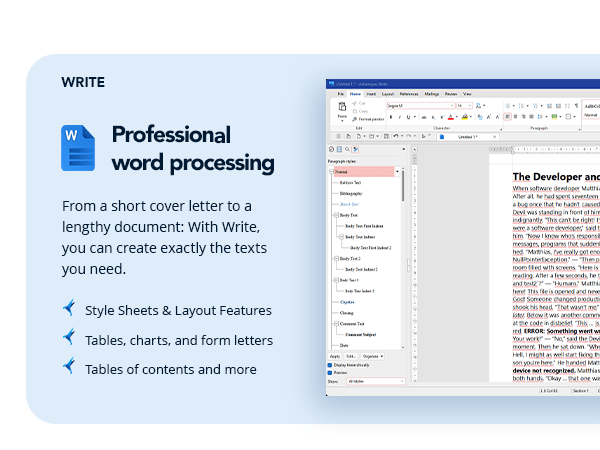
Task: Apply superscript formatting
Action: (x=442, y=117)
